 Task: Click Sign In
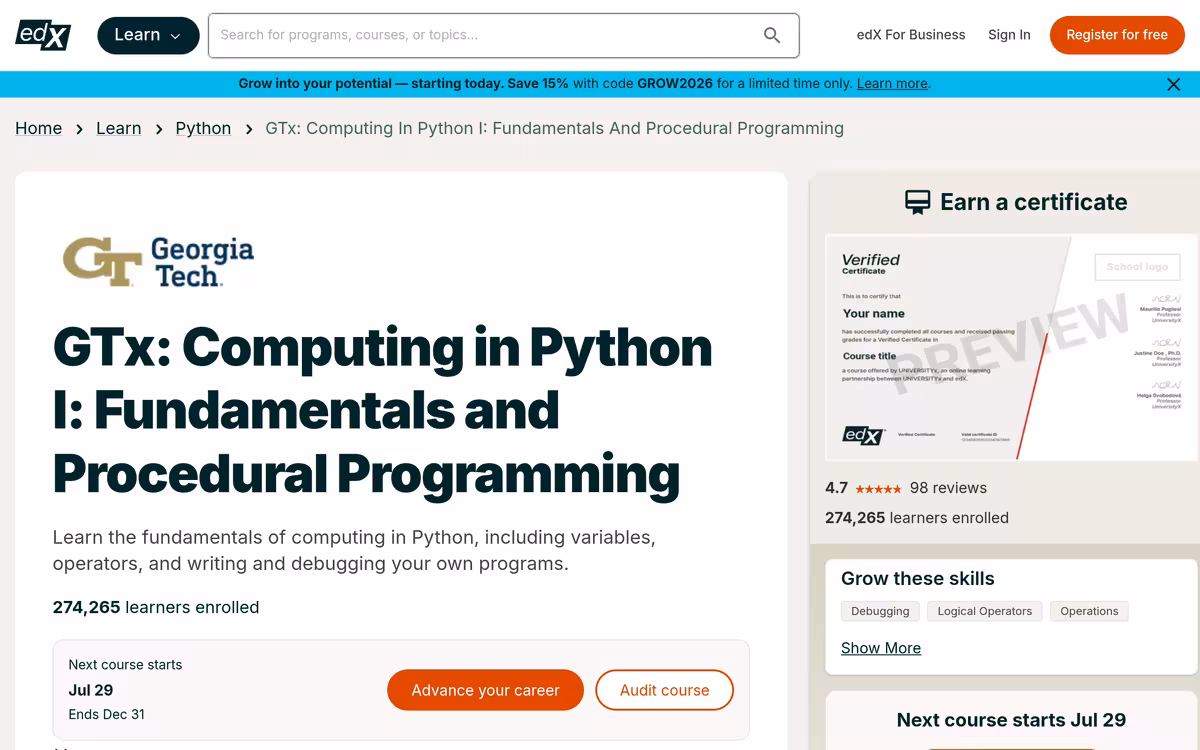pos(1009,35)
